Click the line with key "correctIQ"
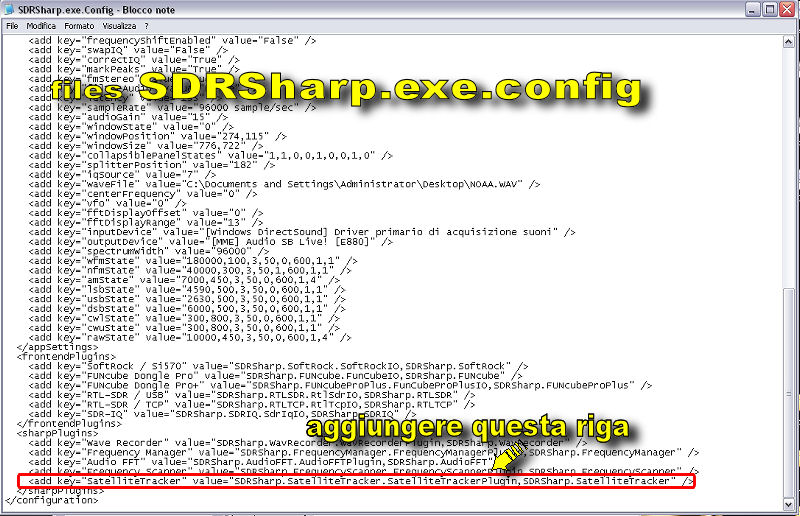Image resolution: width=800 pixels, height=516 pixels. pyautogui.click(x=134, y=60)
